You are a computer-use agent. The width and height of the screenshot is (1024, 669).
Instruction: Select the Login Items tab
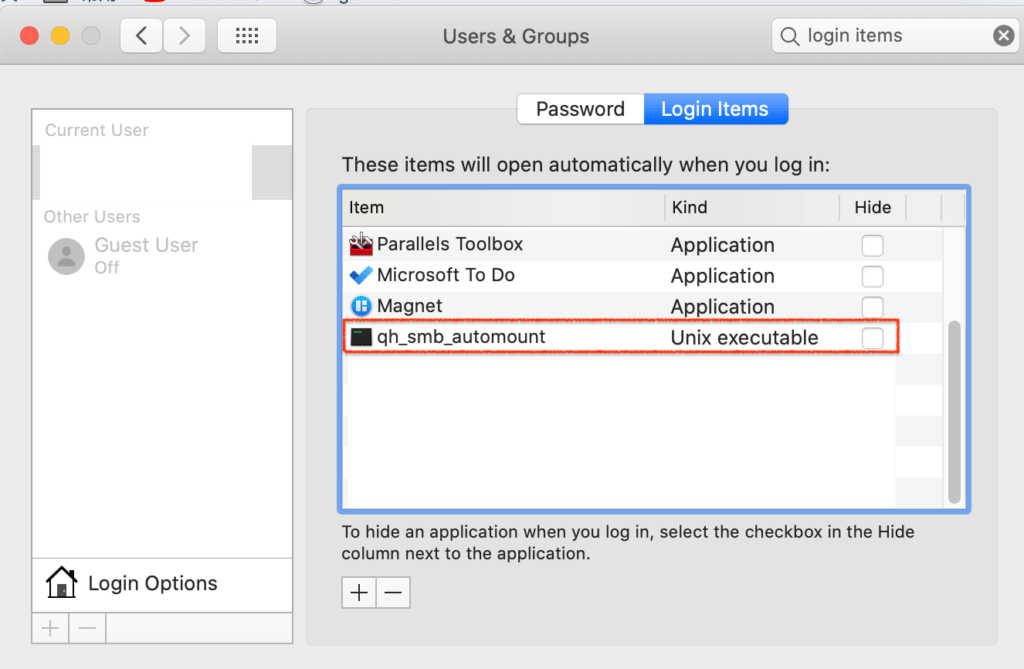click(715, 108)
